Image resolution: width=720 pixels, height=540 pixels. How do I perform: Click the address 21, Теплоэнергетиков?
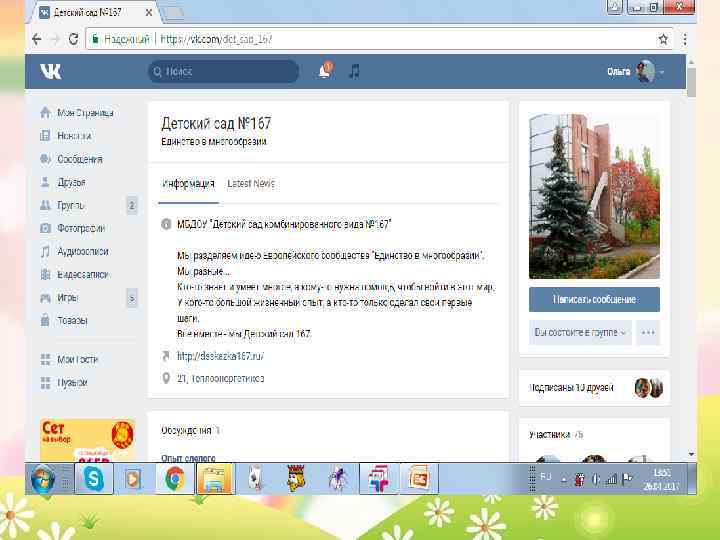pyautogui.click(x=220, y=378)
